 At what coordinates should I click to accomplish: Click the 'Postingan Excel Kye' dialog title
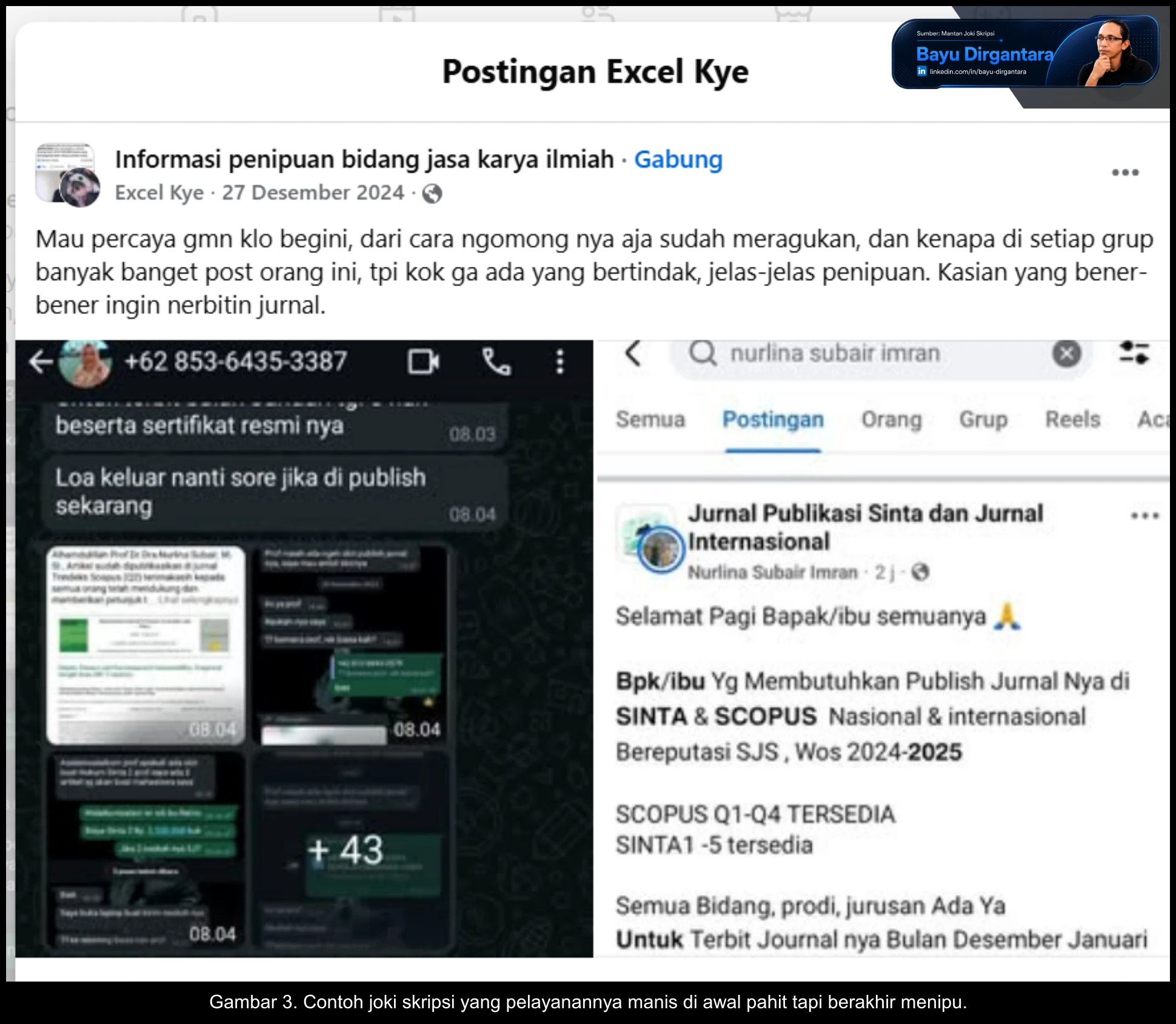[x=595, y=72]
